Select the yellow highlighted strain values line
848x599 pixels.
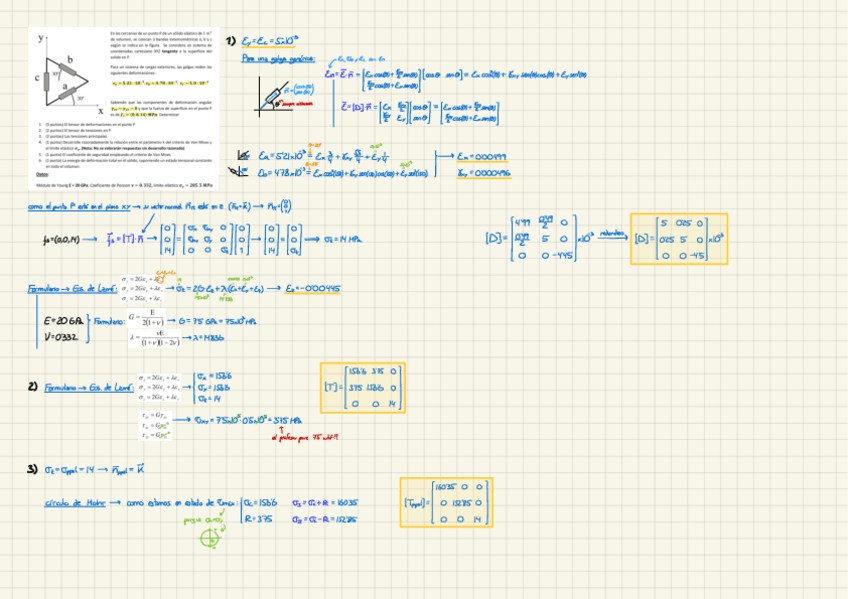point(158,84)
